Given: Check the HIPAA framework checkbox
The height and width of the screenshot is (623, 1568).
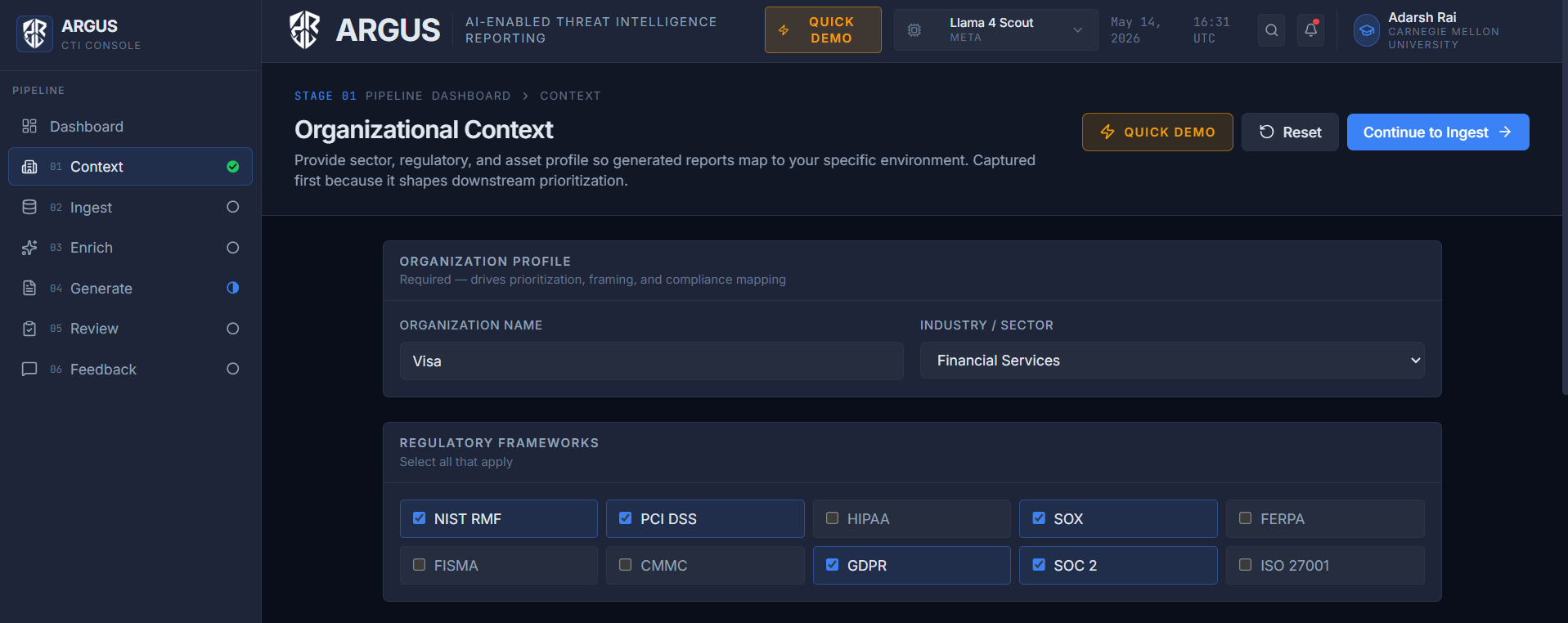Looking at the screenshot, I should [x=833, y=518].
